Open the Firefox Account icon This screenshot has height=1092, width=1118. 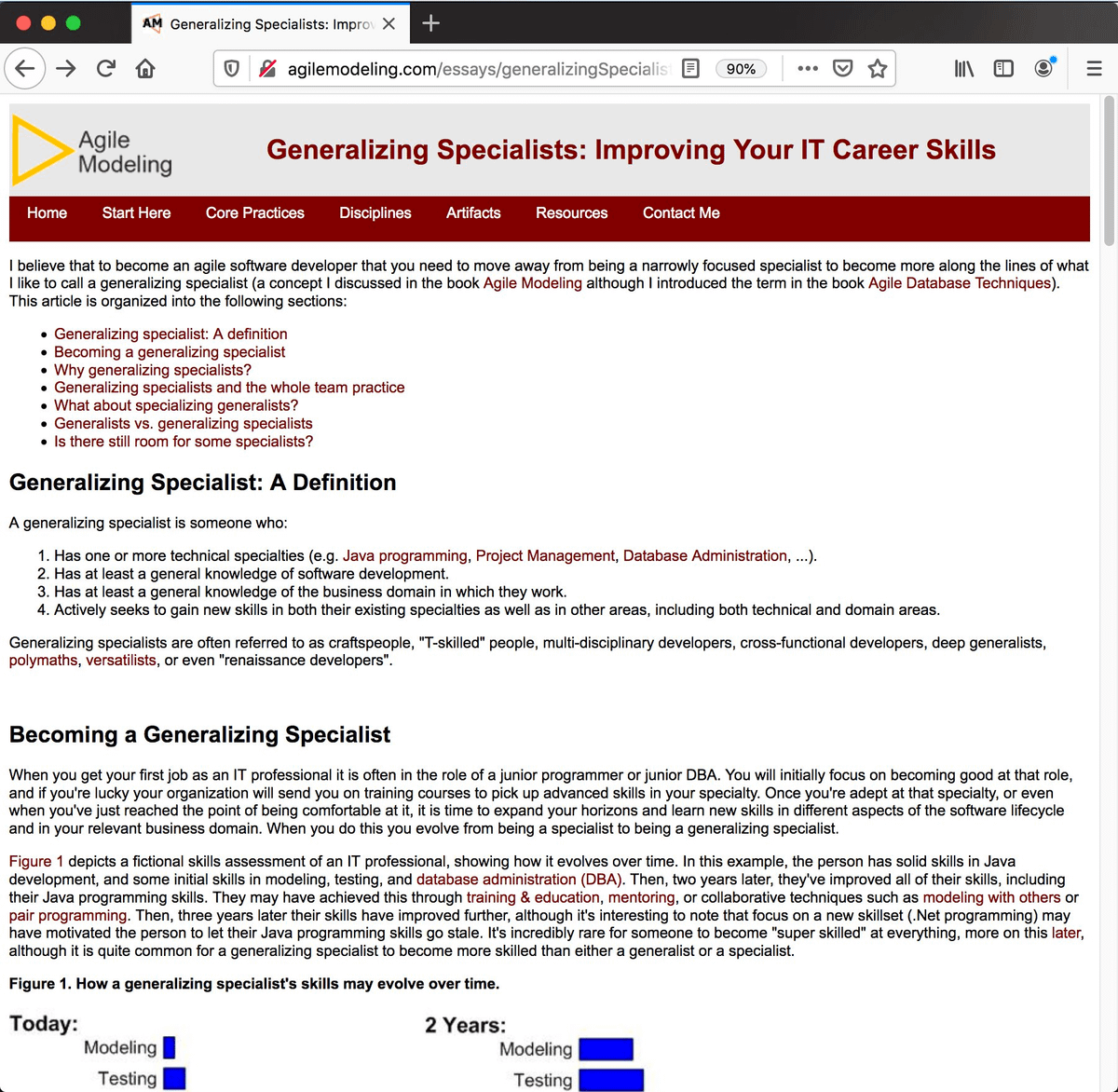pyautogui.click(x=1044, y=69)
